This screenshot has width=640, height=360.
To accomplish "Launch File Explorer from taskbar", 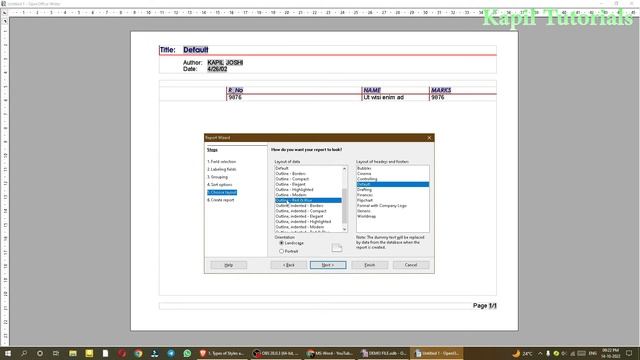I will [73, 353].
